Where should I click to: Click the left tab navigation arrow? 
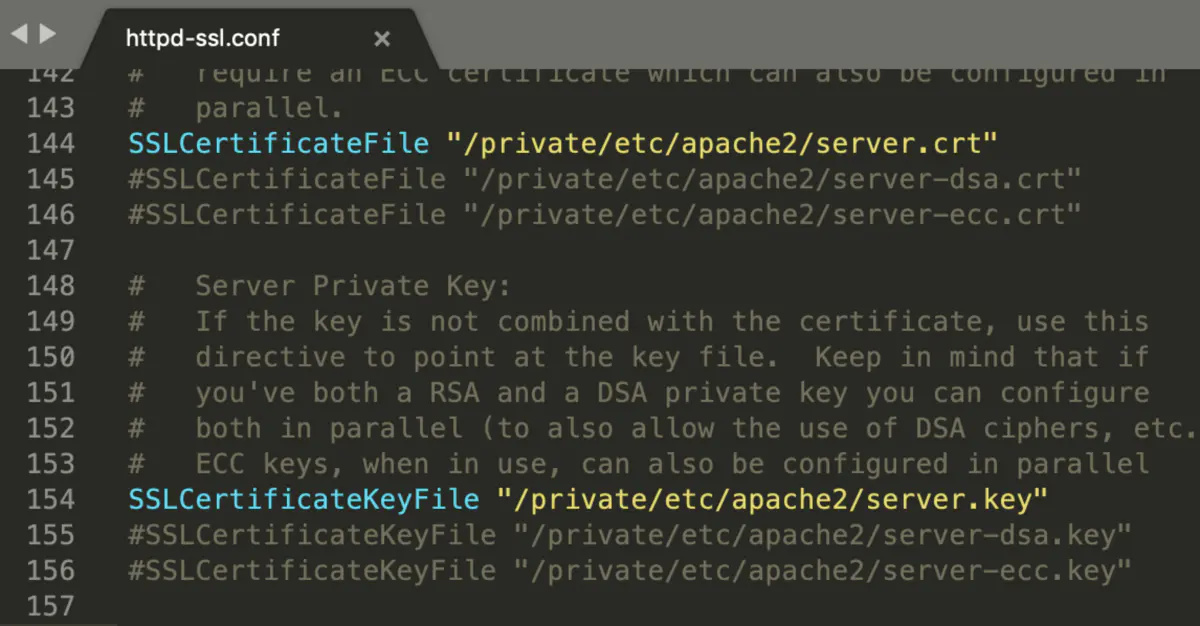[x=18, y=34]
